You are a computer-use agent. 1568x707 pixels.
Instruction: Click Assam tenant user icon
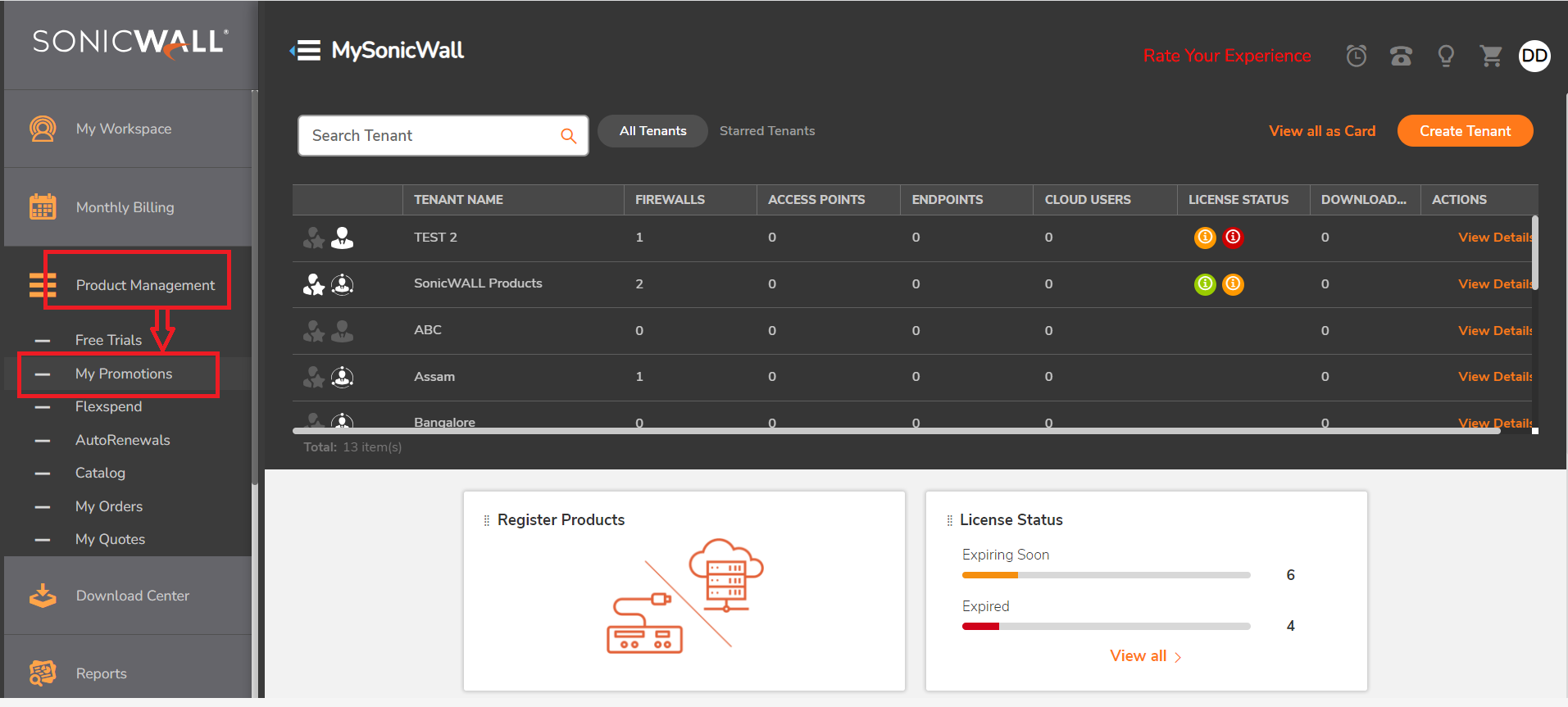click(x=342, y=377)
